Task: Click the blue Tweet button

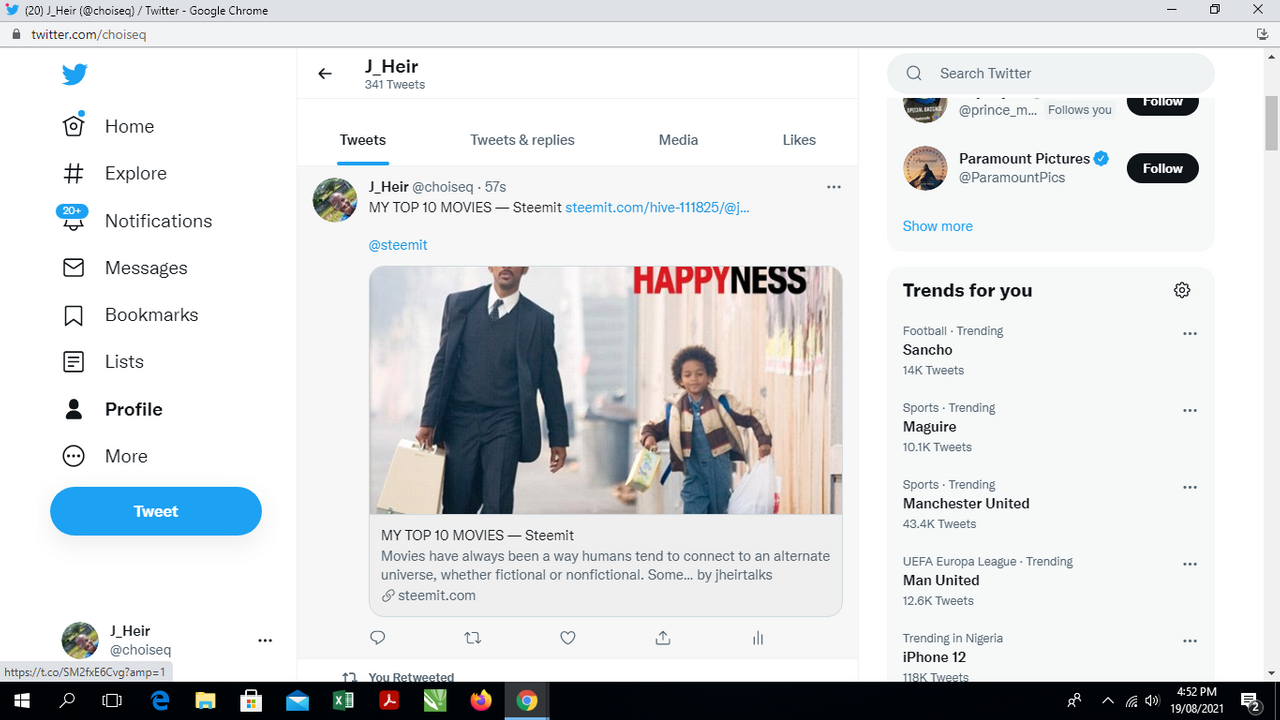Action: pos(156,511)
